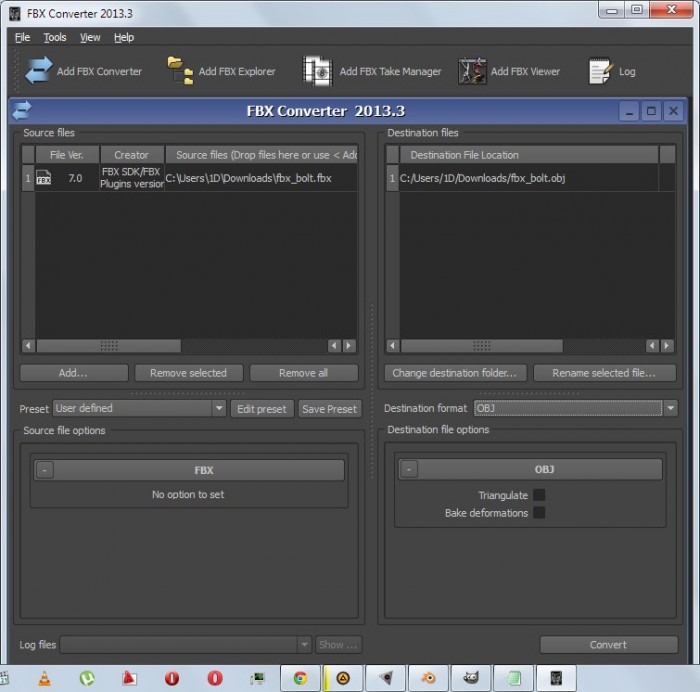Open Blender from the taskbar
The height and width of the screenshot is (692, 700).
pos(428,678)
